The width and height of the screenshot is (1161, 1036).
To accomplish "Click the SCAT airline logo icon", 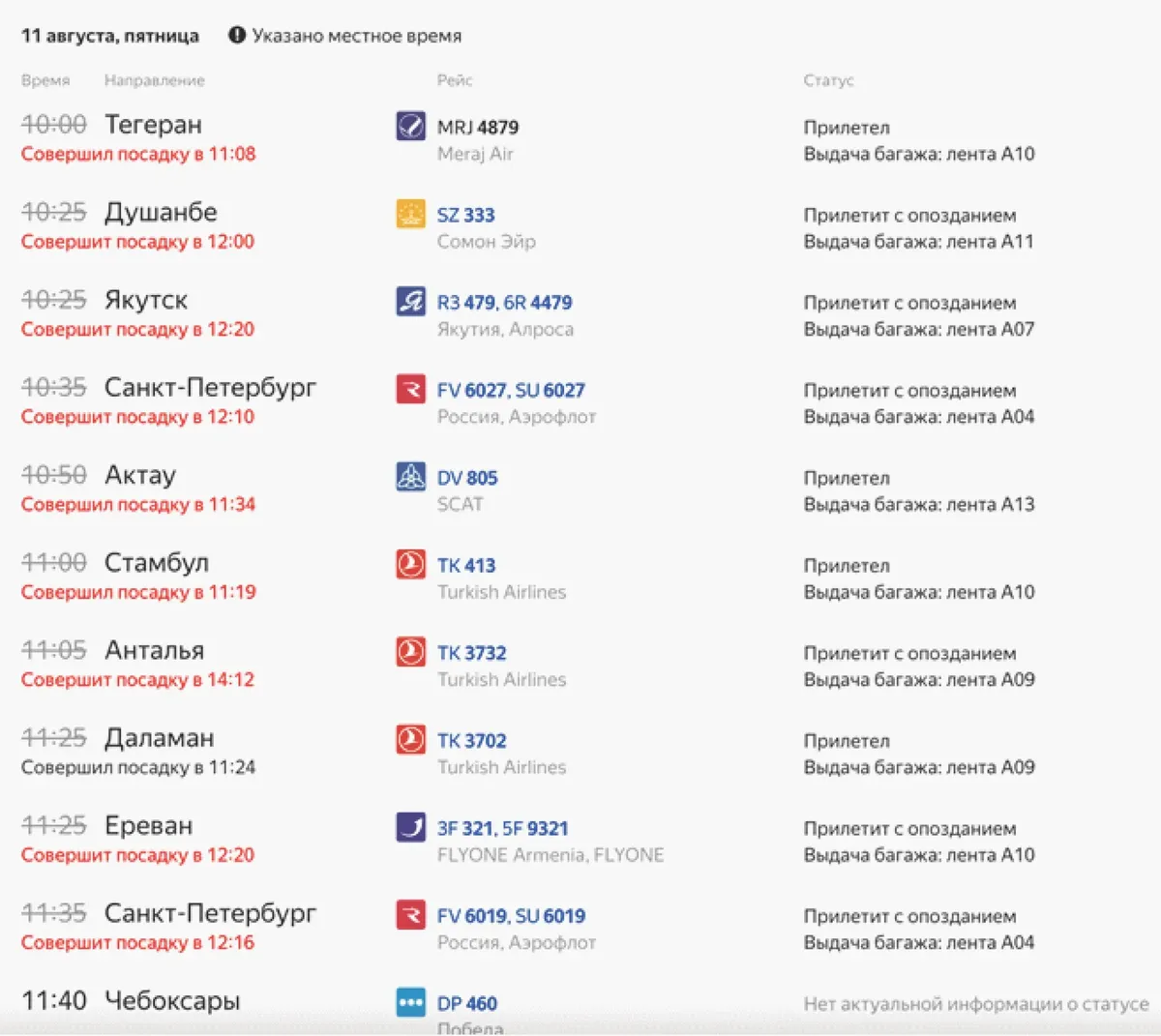I will 410,477.
